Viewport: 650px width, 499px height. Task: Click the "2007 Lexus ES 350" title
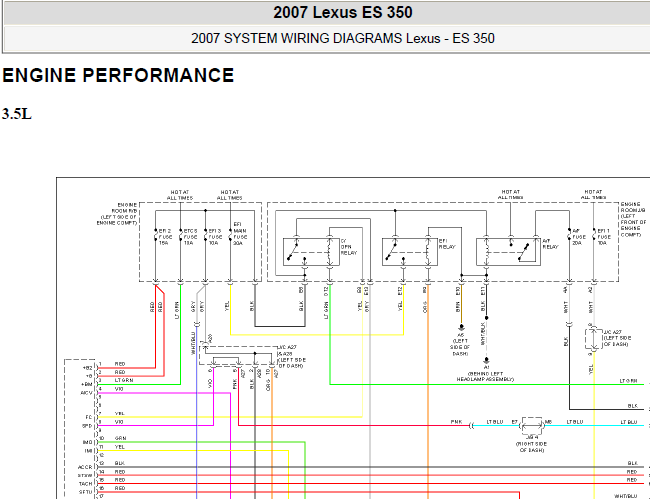[x=343, y=12]
